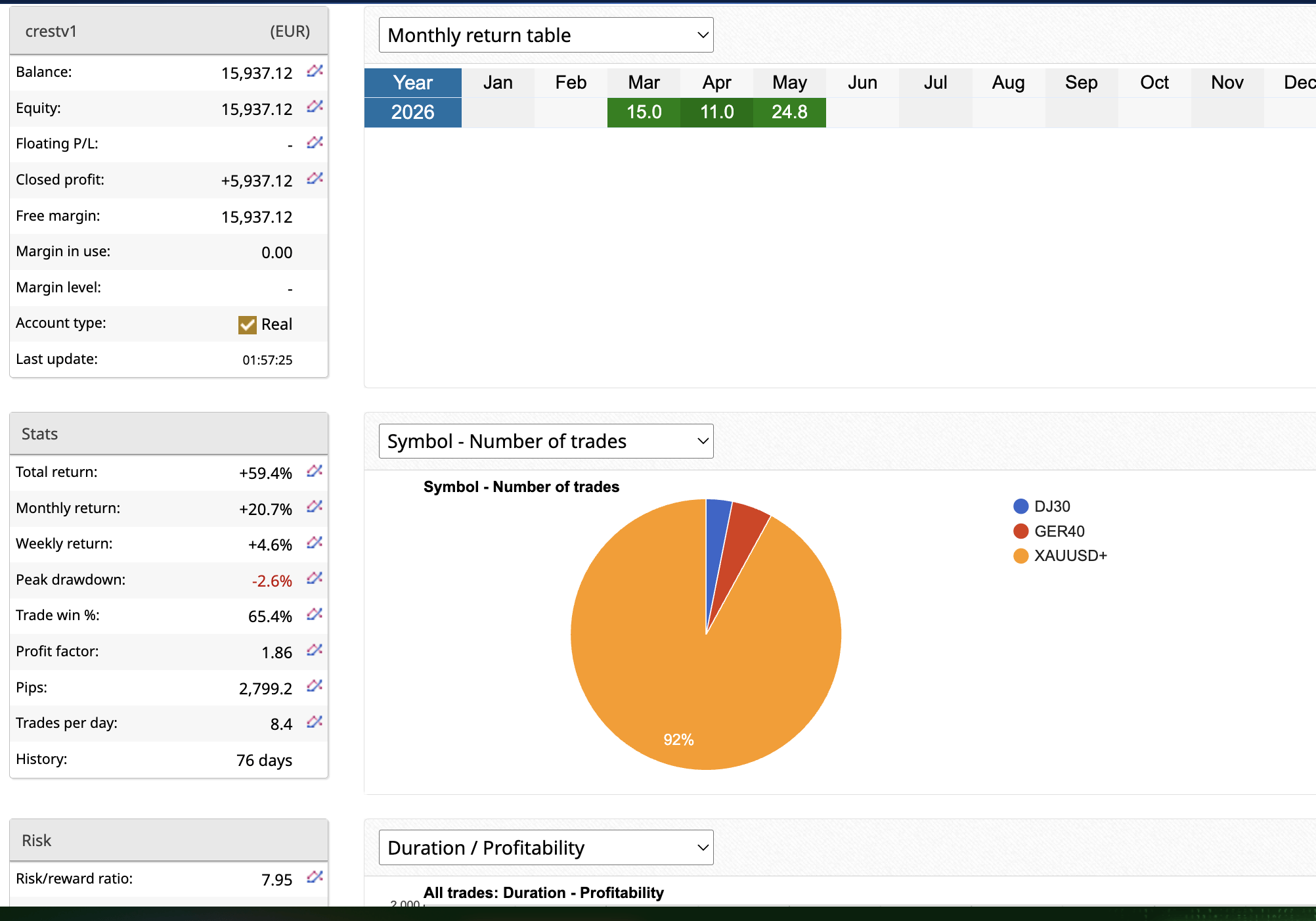Open chart icon for Pips

[315, 686]
